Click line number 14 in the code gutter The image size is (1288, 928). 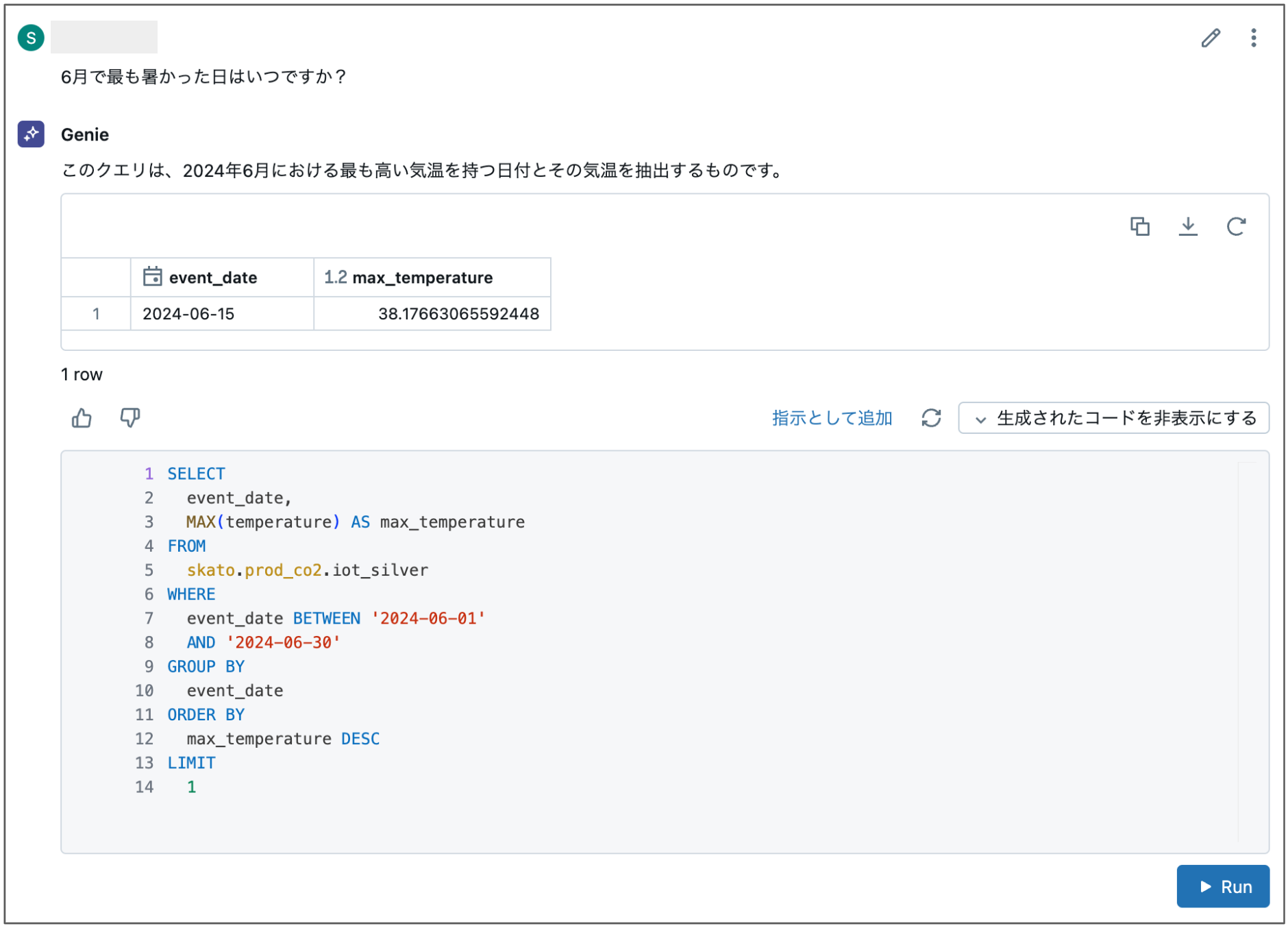point(144,787)
